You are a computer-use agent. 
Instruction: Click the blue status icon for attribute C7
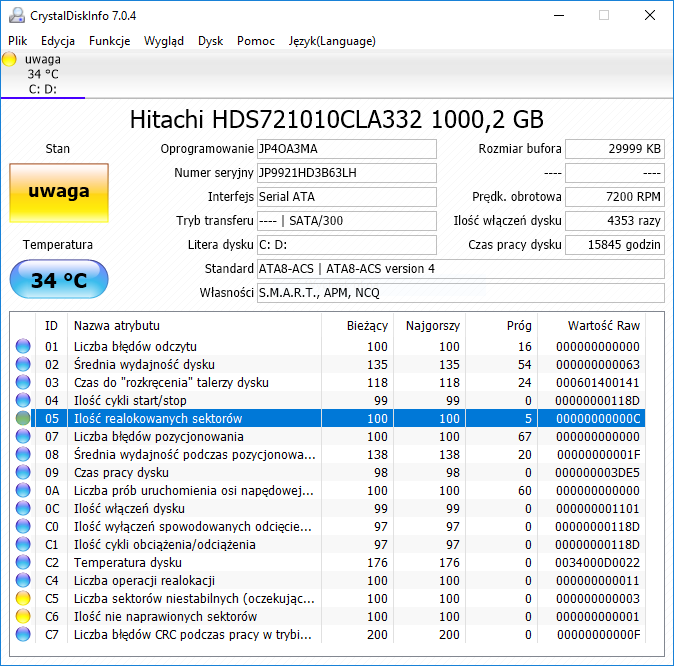[x=23, y=635]
